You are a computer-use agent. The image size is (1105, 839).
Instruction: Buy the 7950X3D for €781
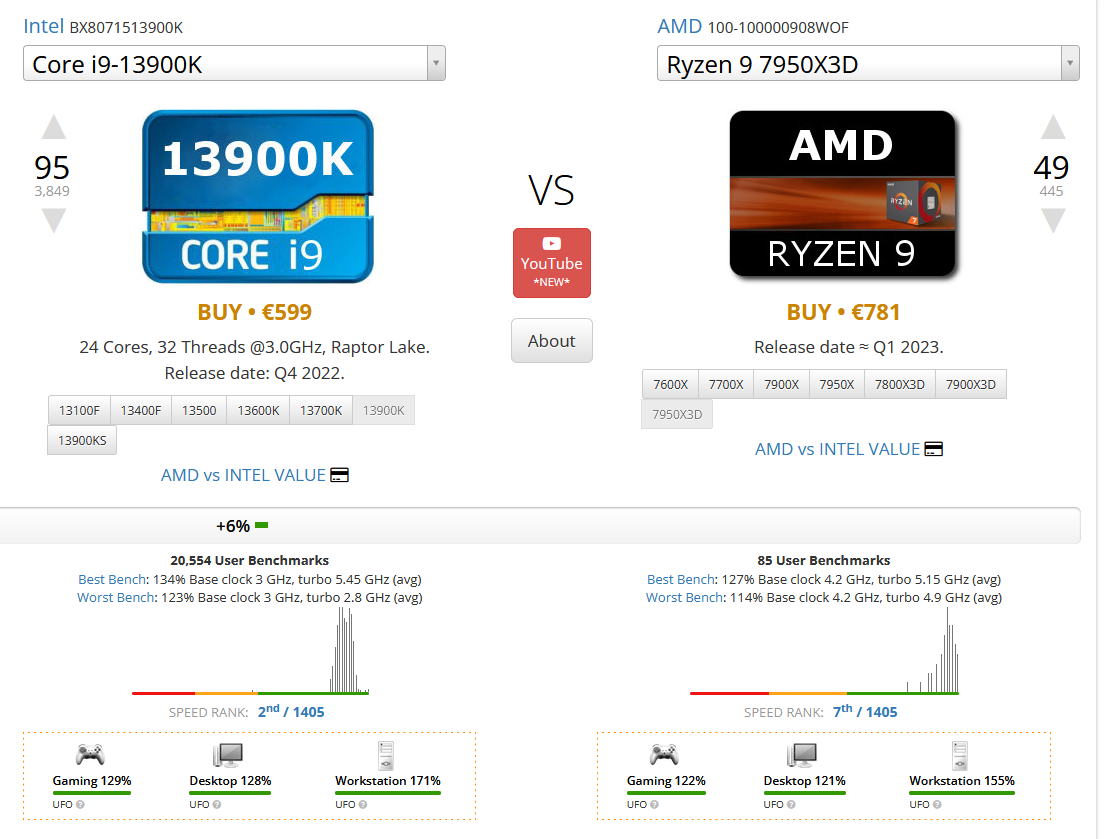[x=844, y=312]
